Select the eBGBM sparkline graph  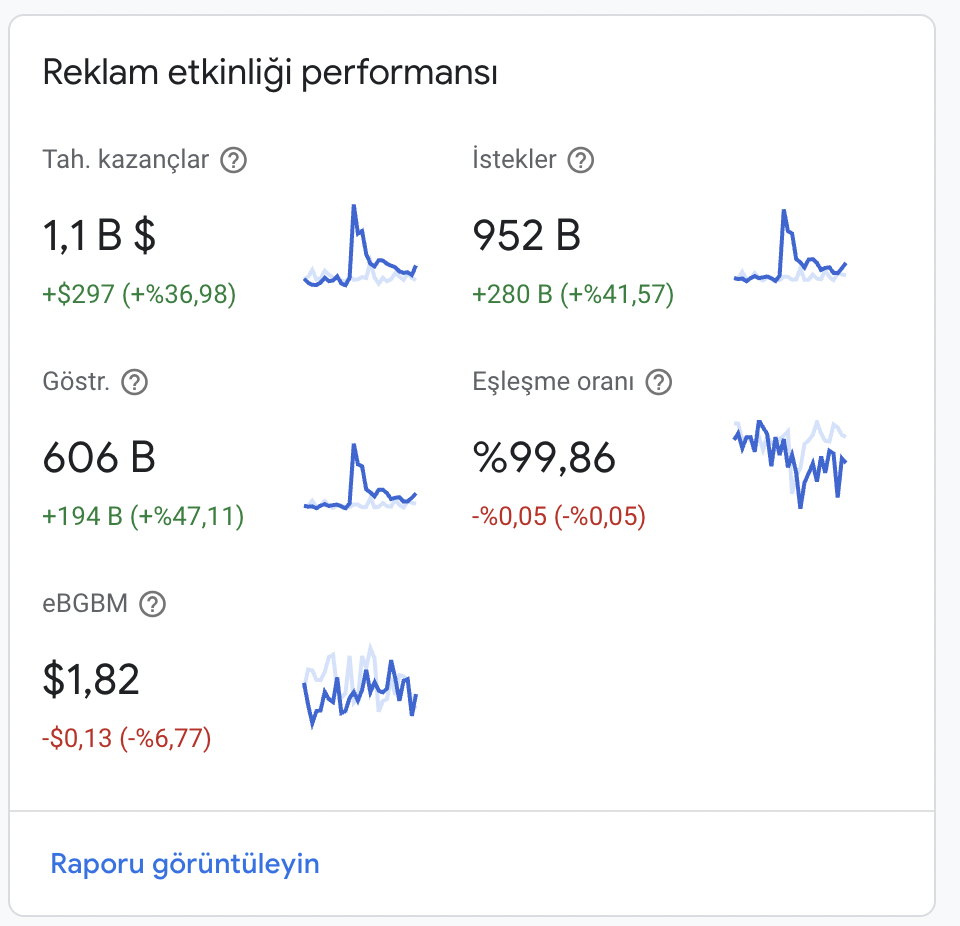click(361, 685)
